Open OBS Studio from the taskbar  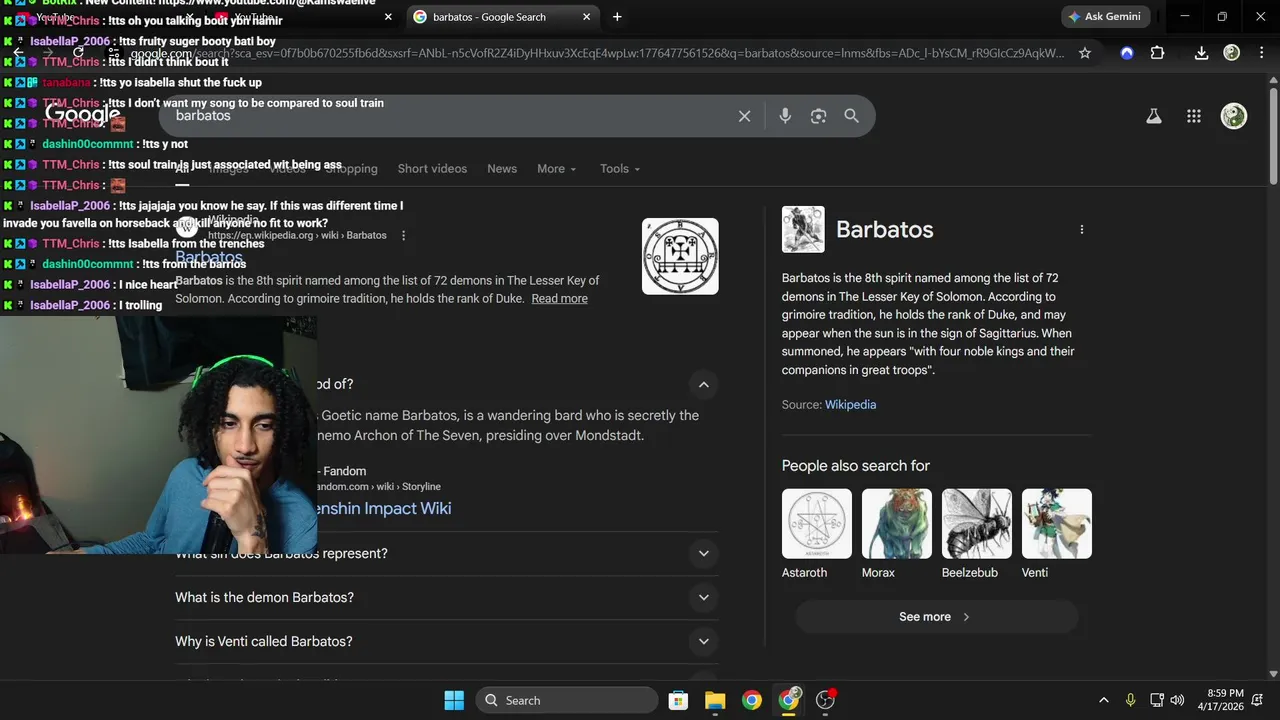tap(826, 700)
